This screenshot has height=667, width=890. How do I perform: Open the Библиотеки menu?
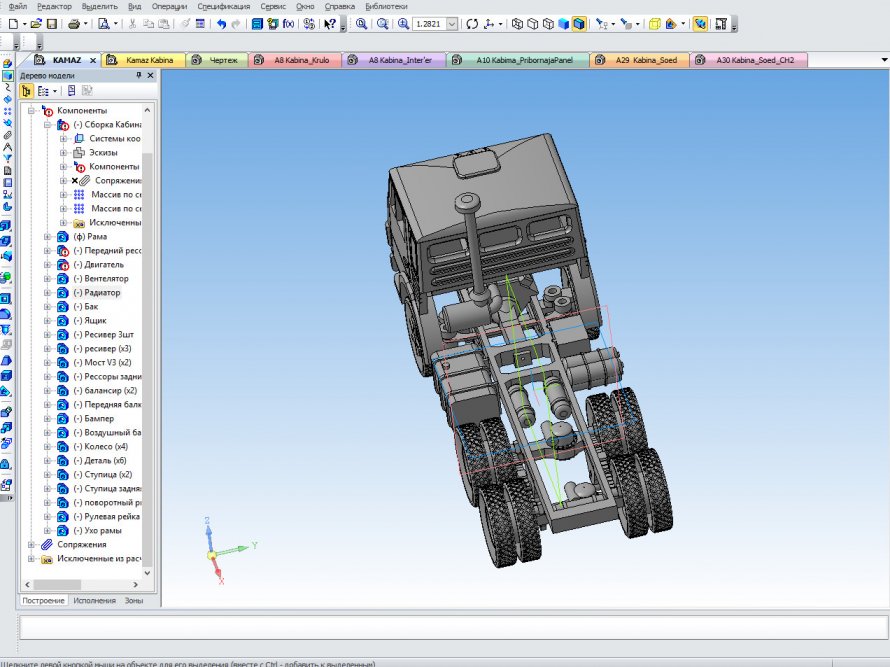386,6
